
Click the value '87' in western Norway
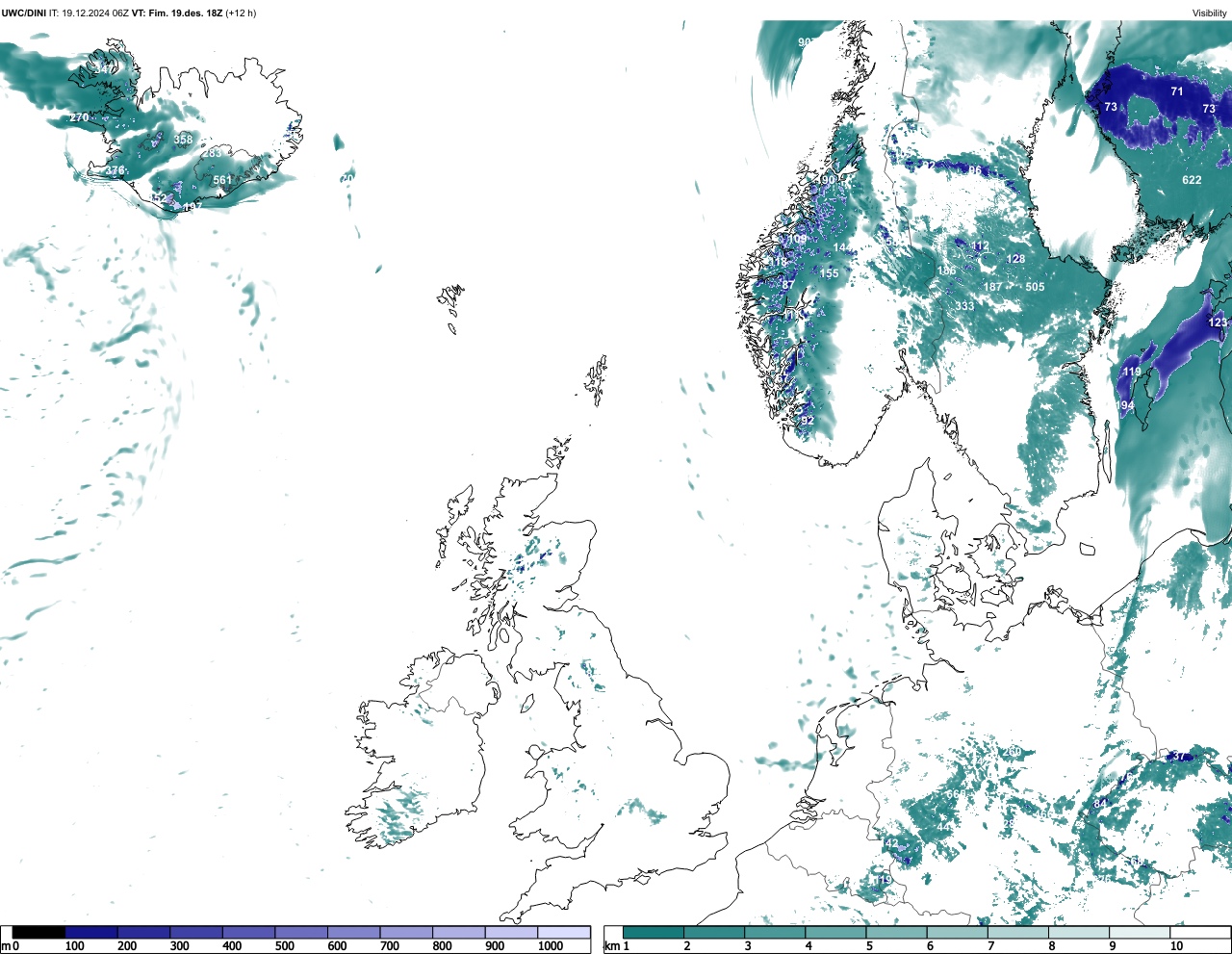click(788, 285)
